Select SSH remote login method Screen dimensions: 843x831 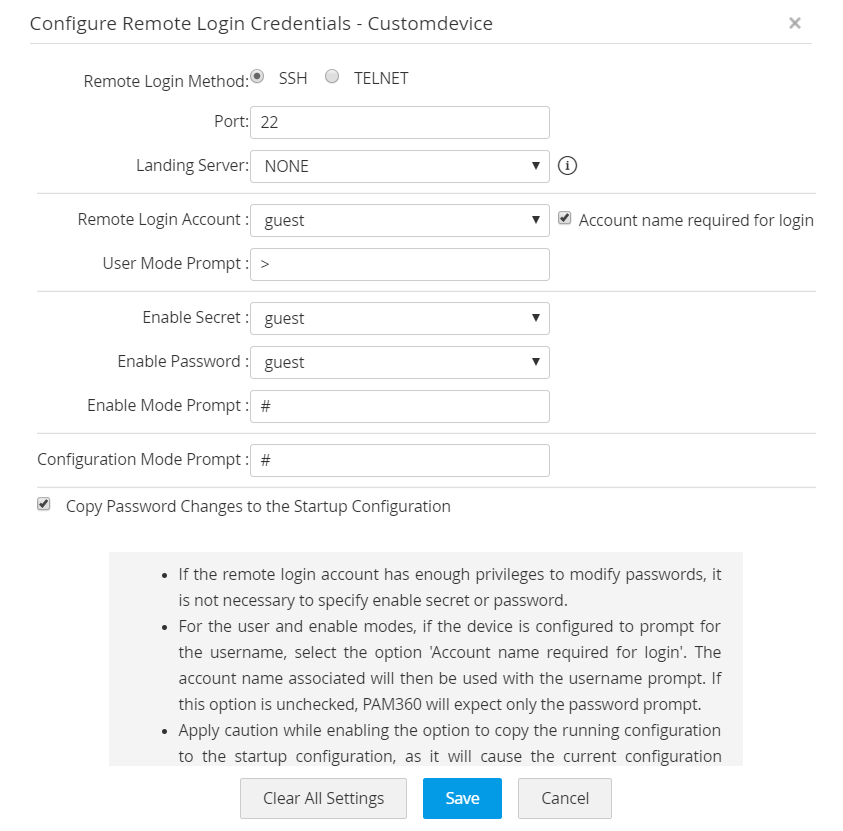(257, 76)
